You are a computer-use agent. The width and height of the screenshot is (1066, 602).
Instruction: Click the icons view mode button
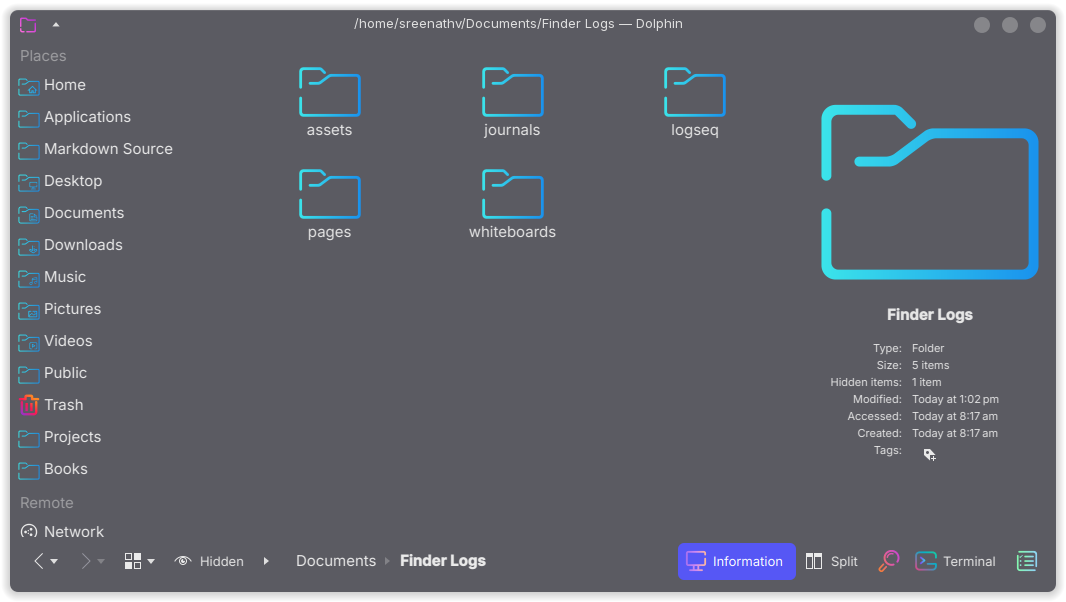pyautogui.click(x=133, y=561)
